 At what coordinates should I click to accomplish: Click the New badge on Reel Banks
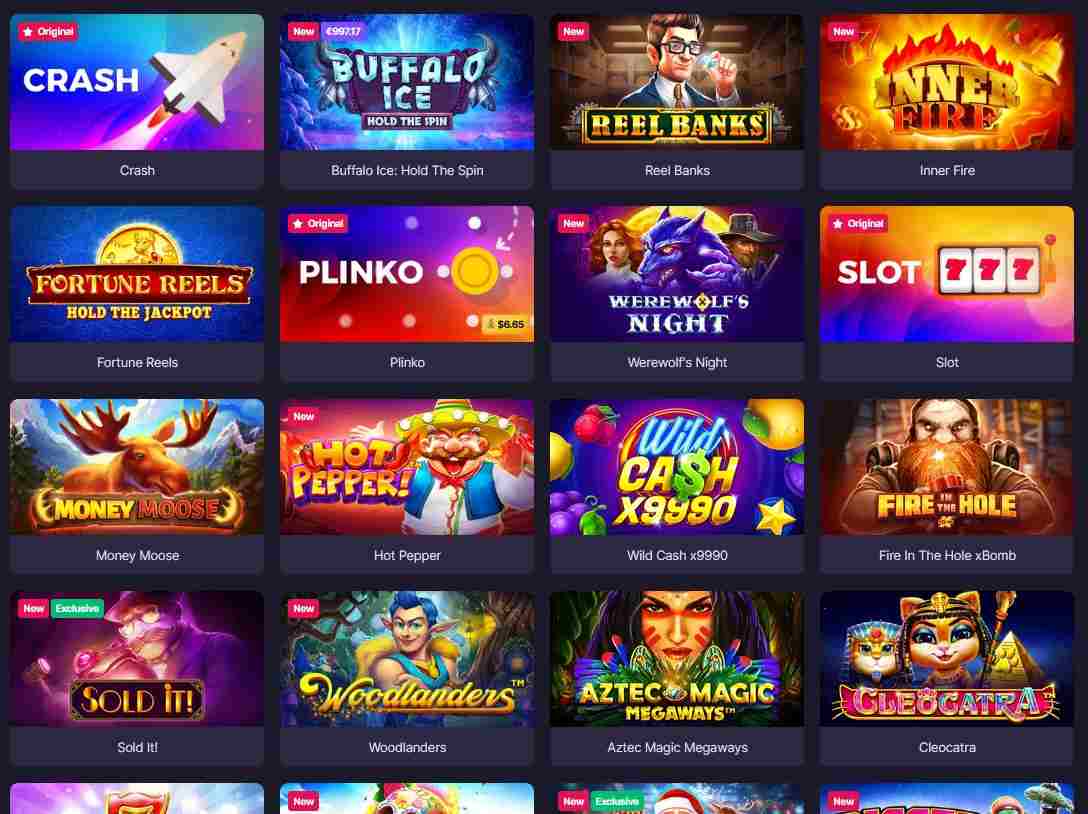click(x=573, y=31)
